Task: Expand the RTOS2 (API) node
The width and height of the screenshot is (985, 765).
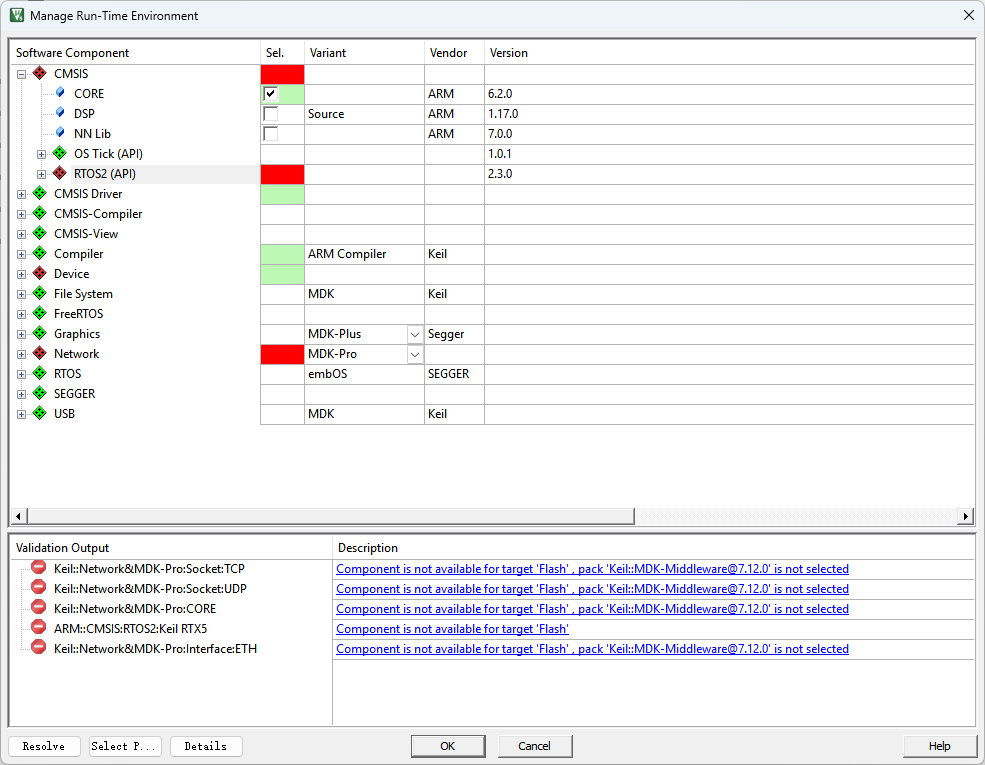Action: (41, 175)
